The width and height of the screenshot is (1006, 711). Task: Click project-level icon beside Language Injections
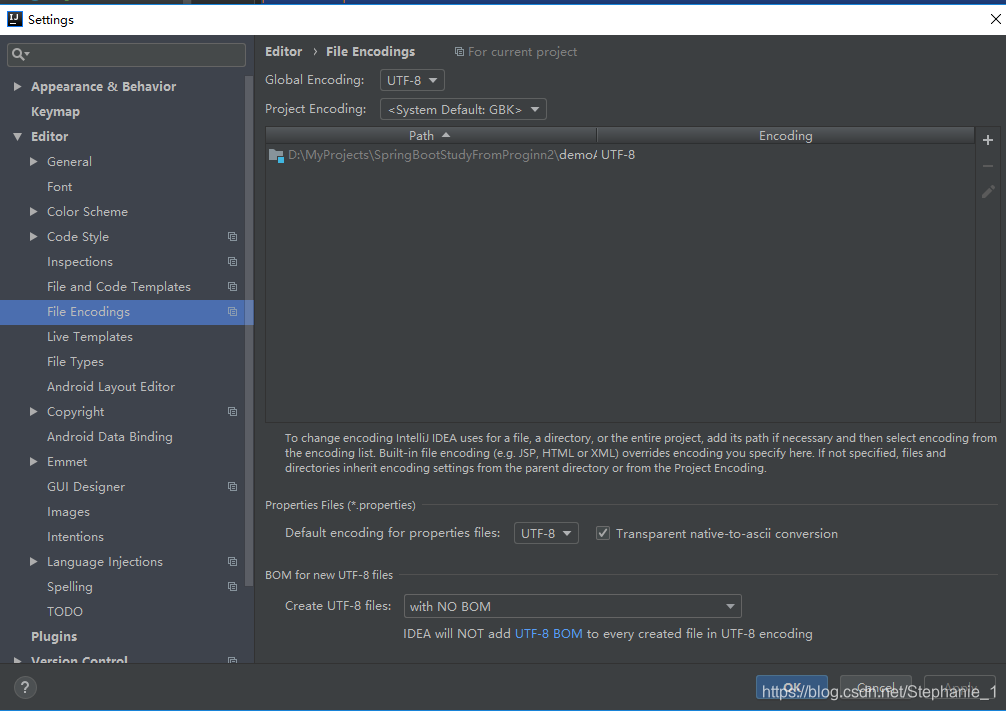point(232,561)
